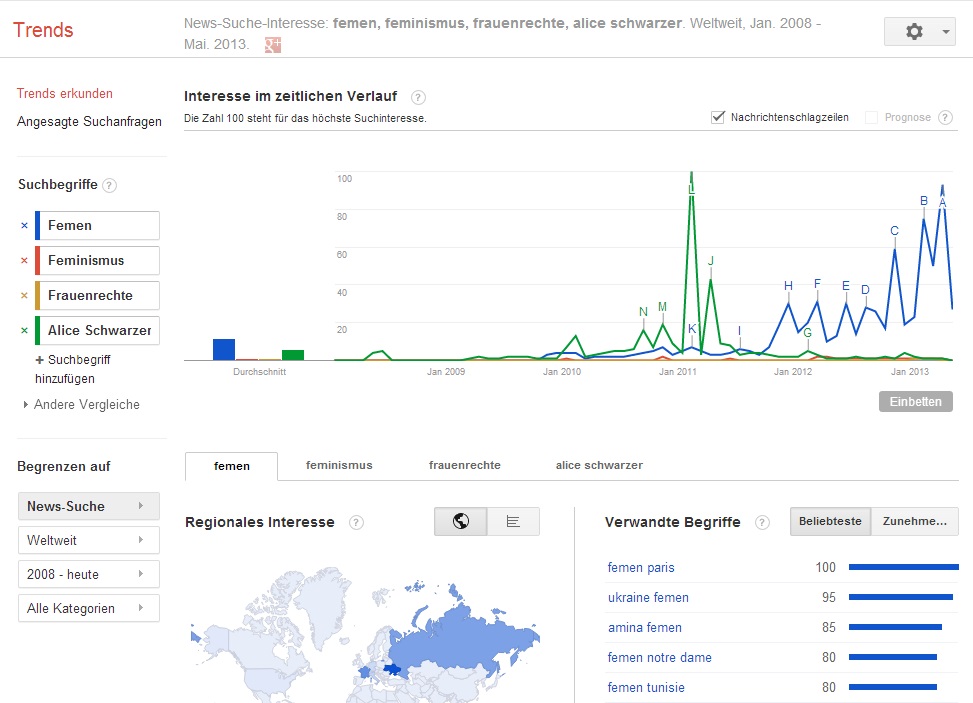Remove the Alice Schwarzer search term
Screen dimensions: 973x703
coord(24,330)
